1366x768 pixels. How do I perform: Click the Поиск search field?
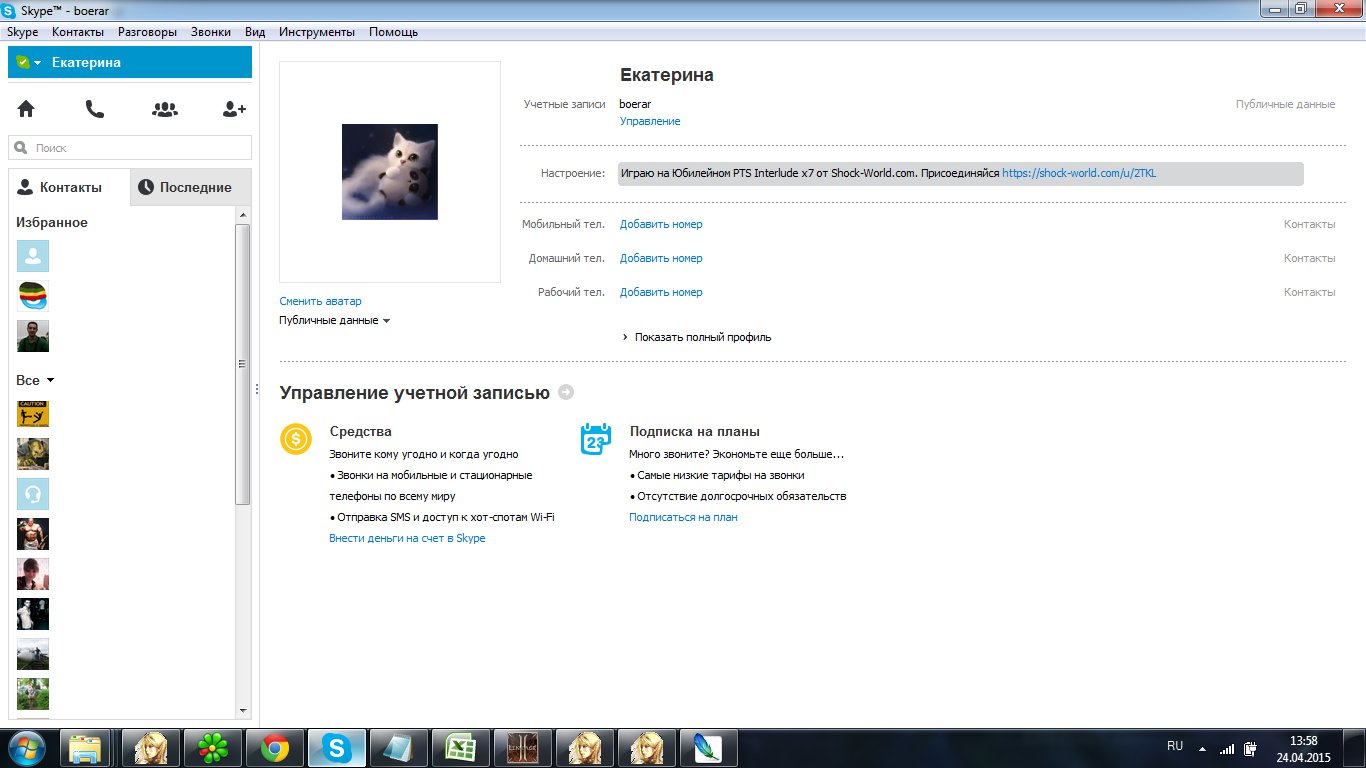(x=130, y=148)
